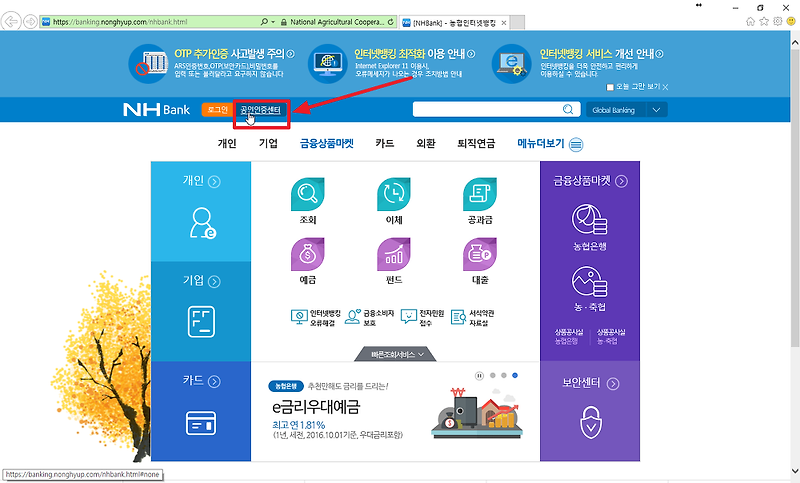Open the 조회 (inquiry) icon
Screen dimensions: 800x483
point(308,194)
